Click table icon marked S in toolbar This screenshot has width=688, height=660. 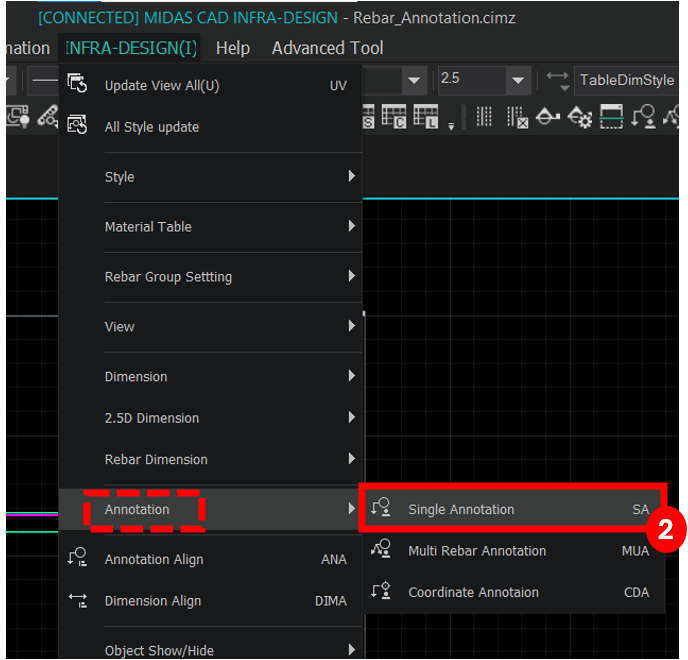[x=369, y=117]
